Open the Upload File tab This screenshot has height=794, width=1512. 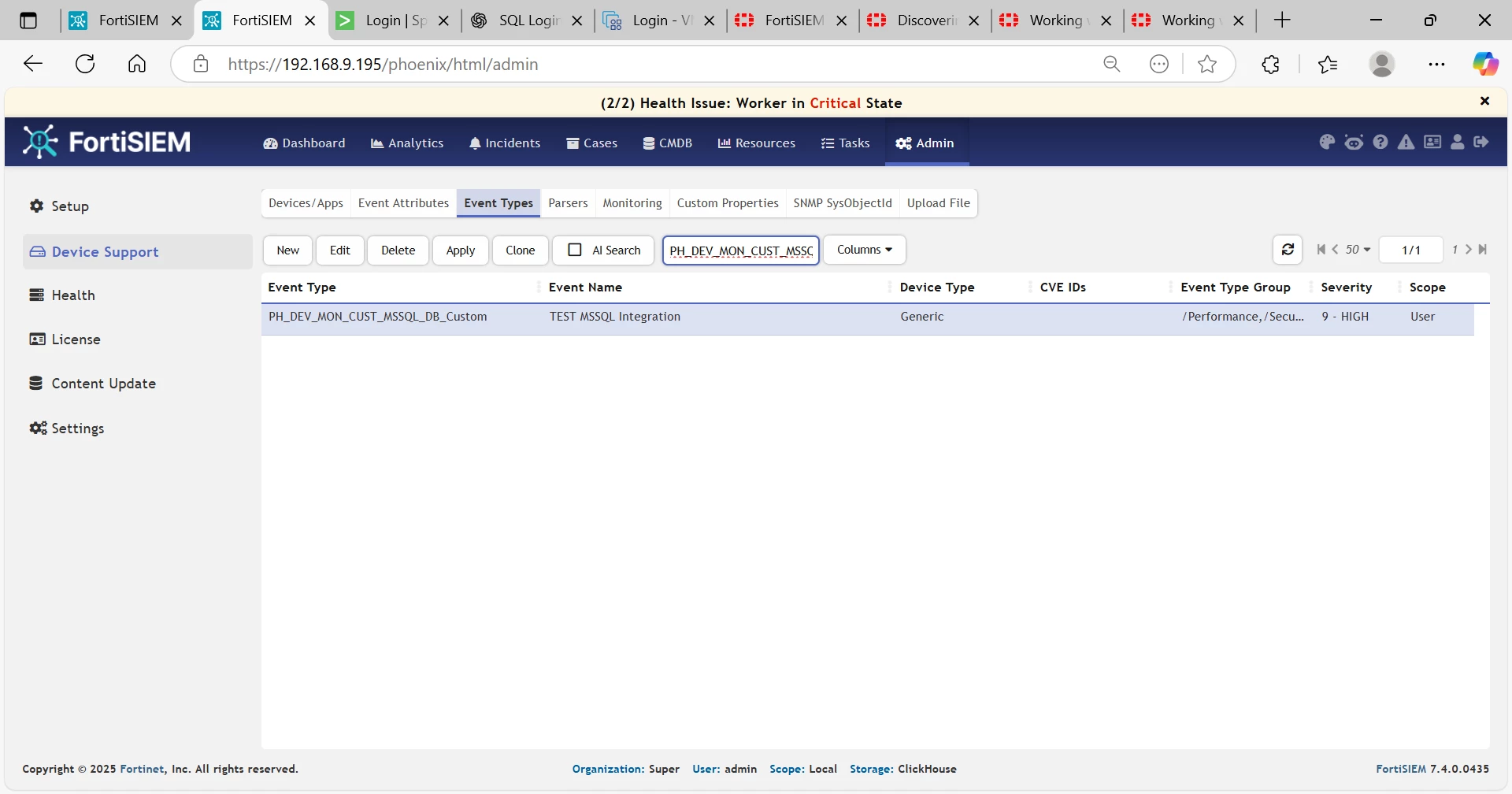tap(939, 203)
